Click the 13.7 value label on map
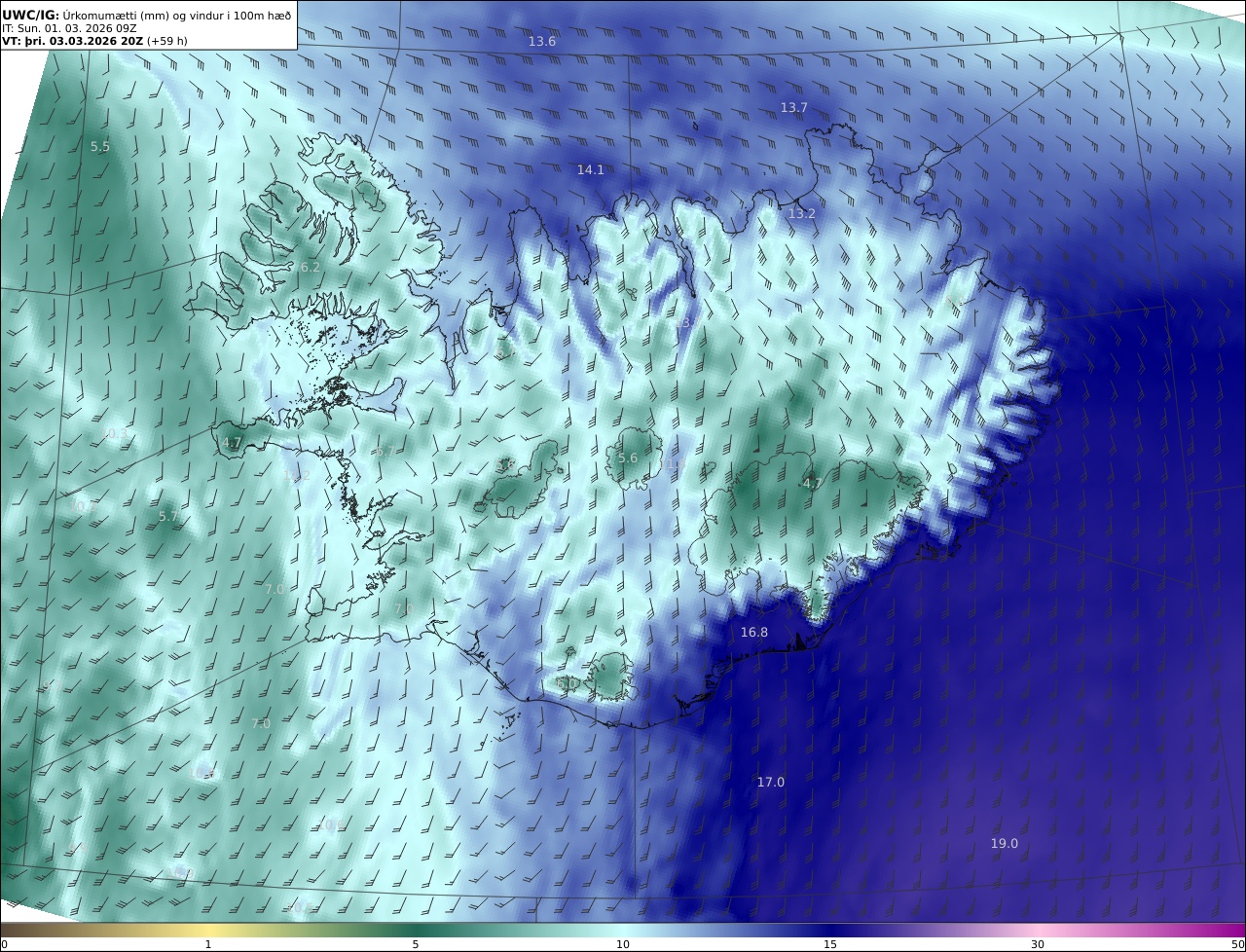Screen dimensions: 1246x952 794,107
